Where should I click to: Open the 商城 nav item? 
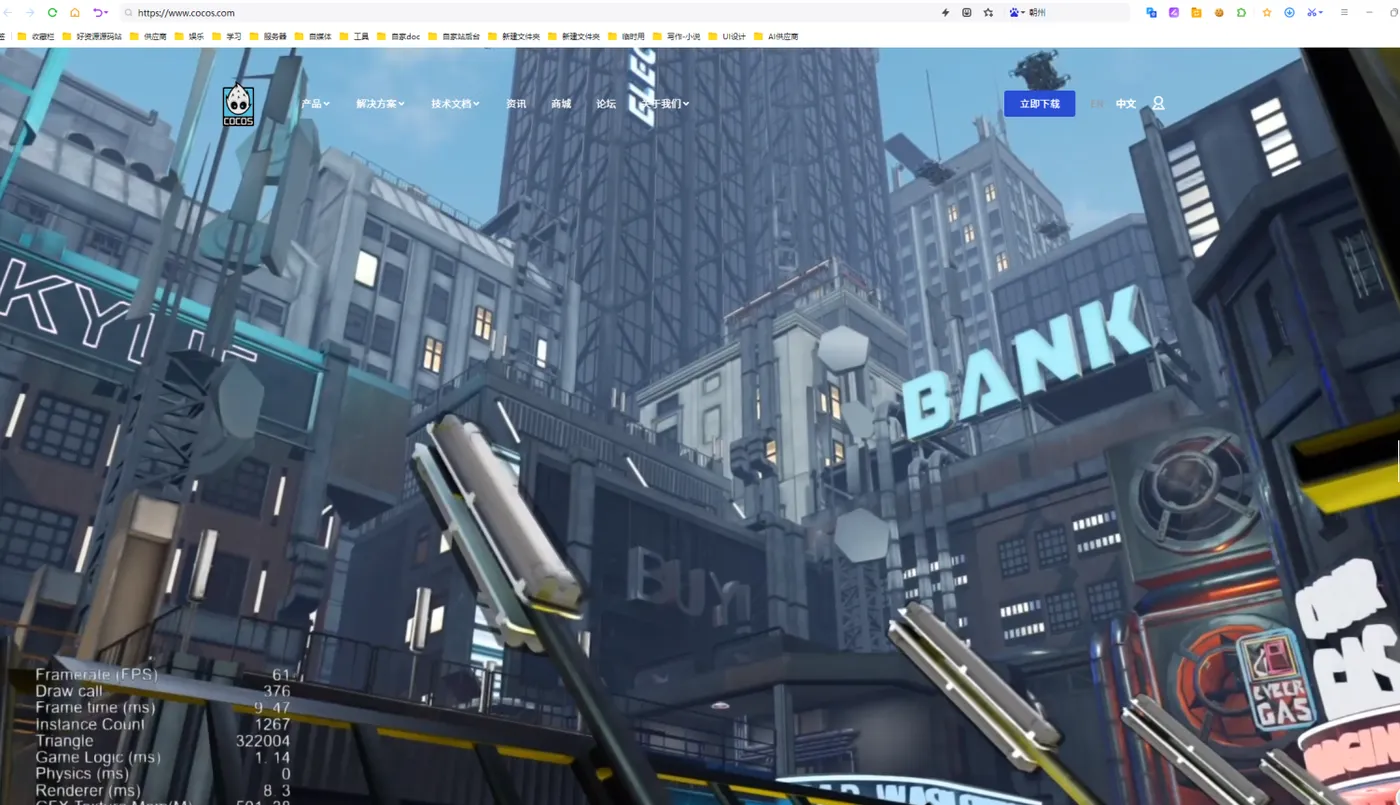point(561,104)
